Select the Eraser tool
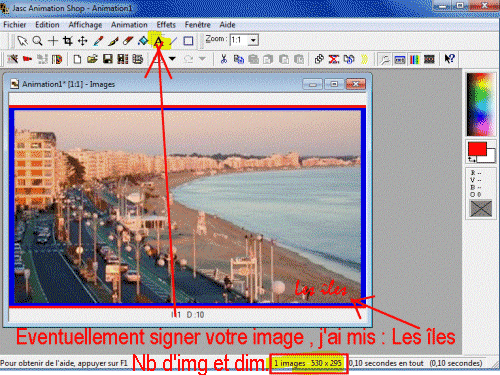The height and width of the screenshot is (375, 500). click(128, 41)
